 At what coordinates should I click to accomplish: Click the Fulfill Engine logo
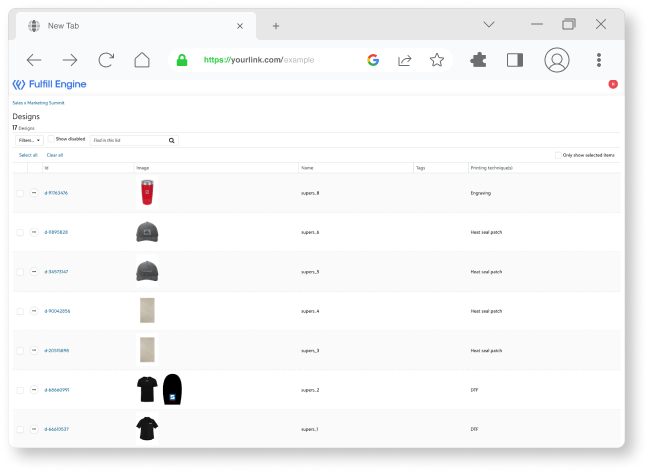49,84
